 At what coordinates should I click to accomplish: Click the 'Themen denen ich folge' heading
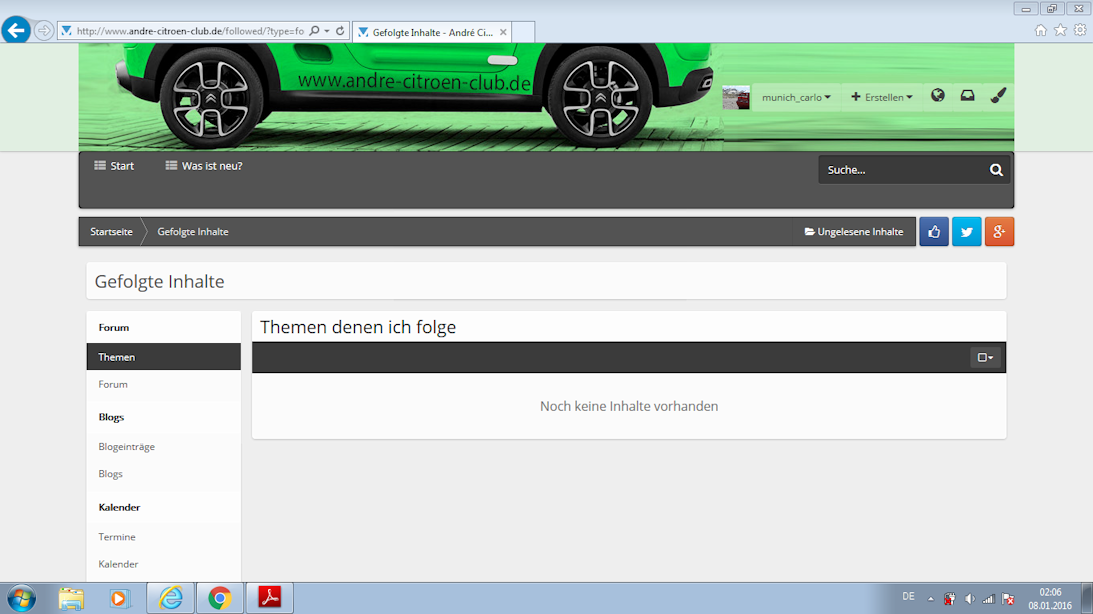coord(358,327)
